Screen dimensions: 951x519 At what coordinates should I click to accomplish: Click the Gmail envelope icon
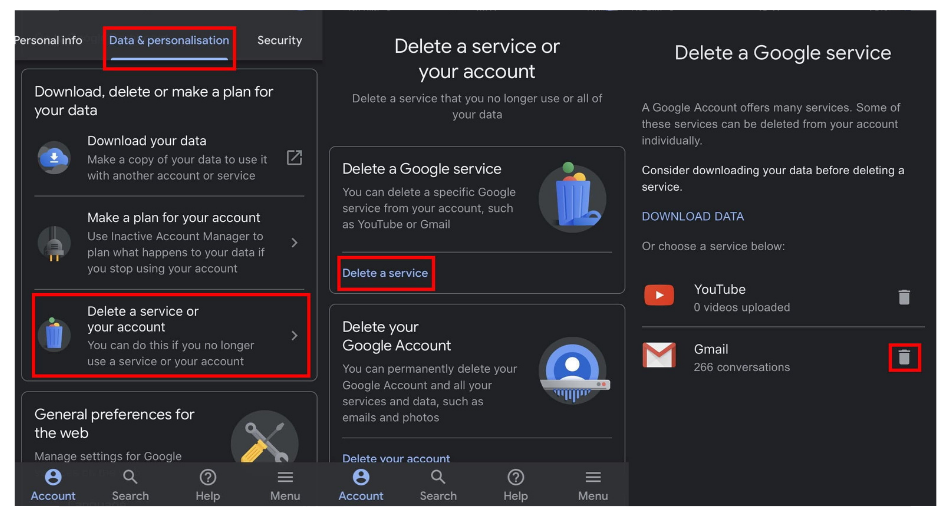(659, 355)
